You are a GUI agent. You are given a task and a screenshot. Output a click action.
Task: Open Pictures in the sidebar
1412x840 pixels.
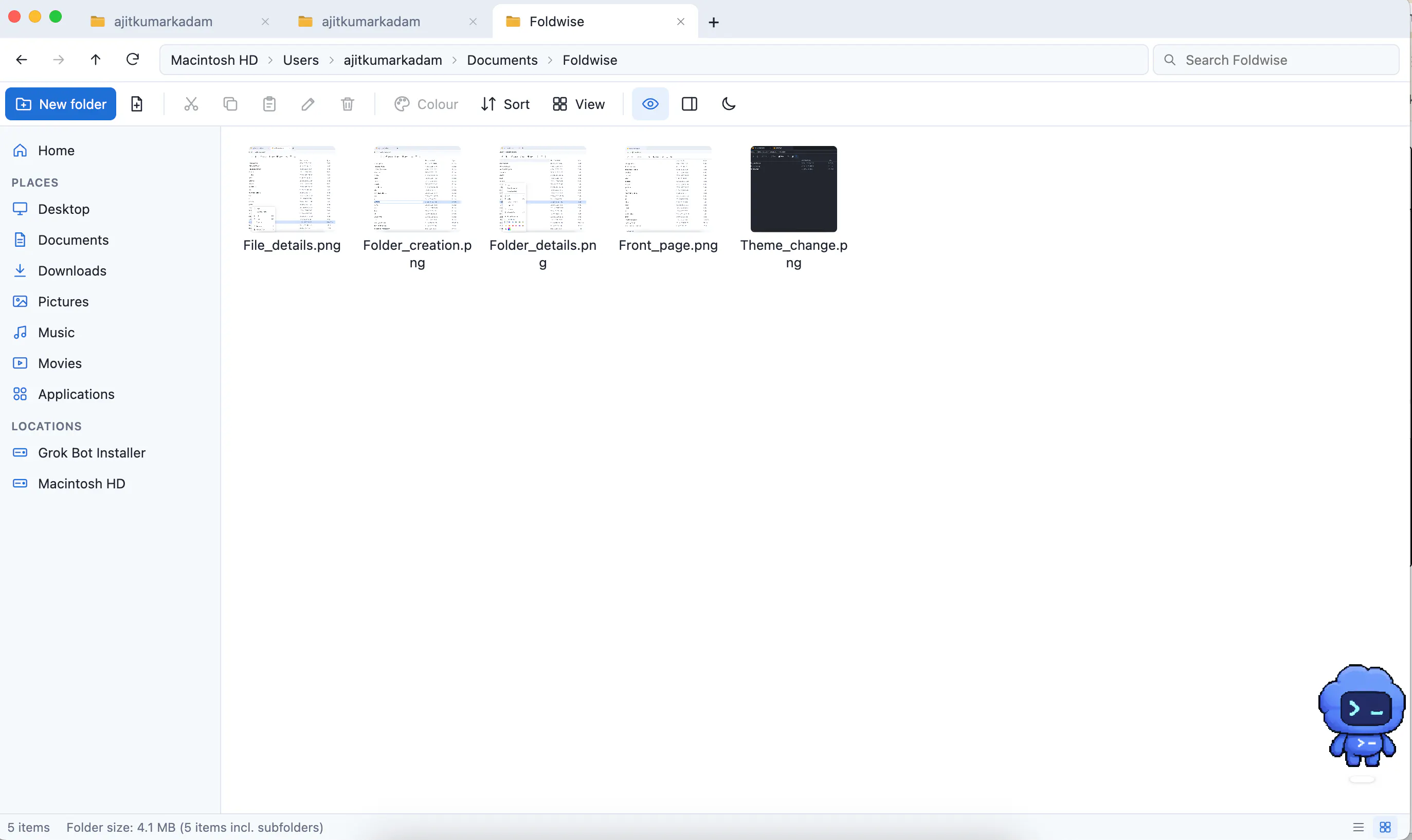(x=111, y=302)
